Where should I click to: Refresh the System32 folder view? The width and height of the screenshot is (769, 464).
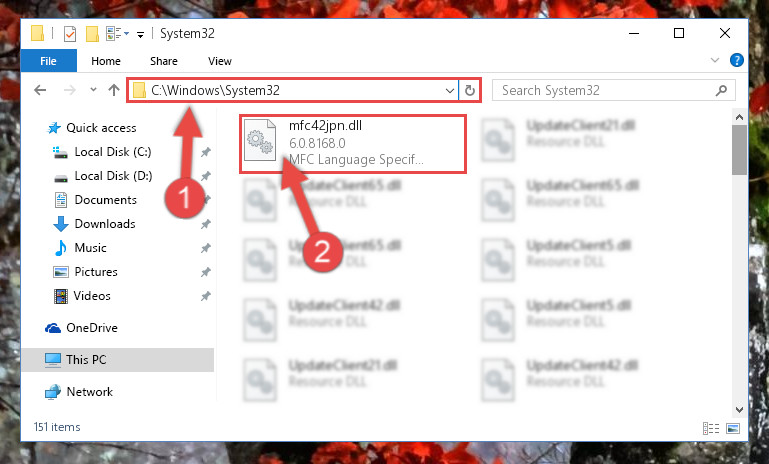(x=469, y=91)
